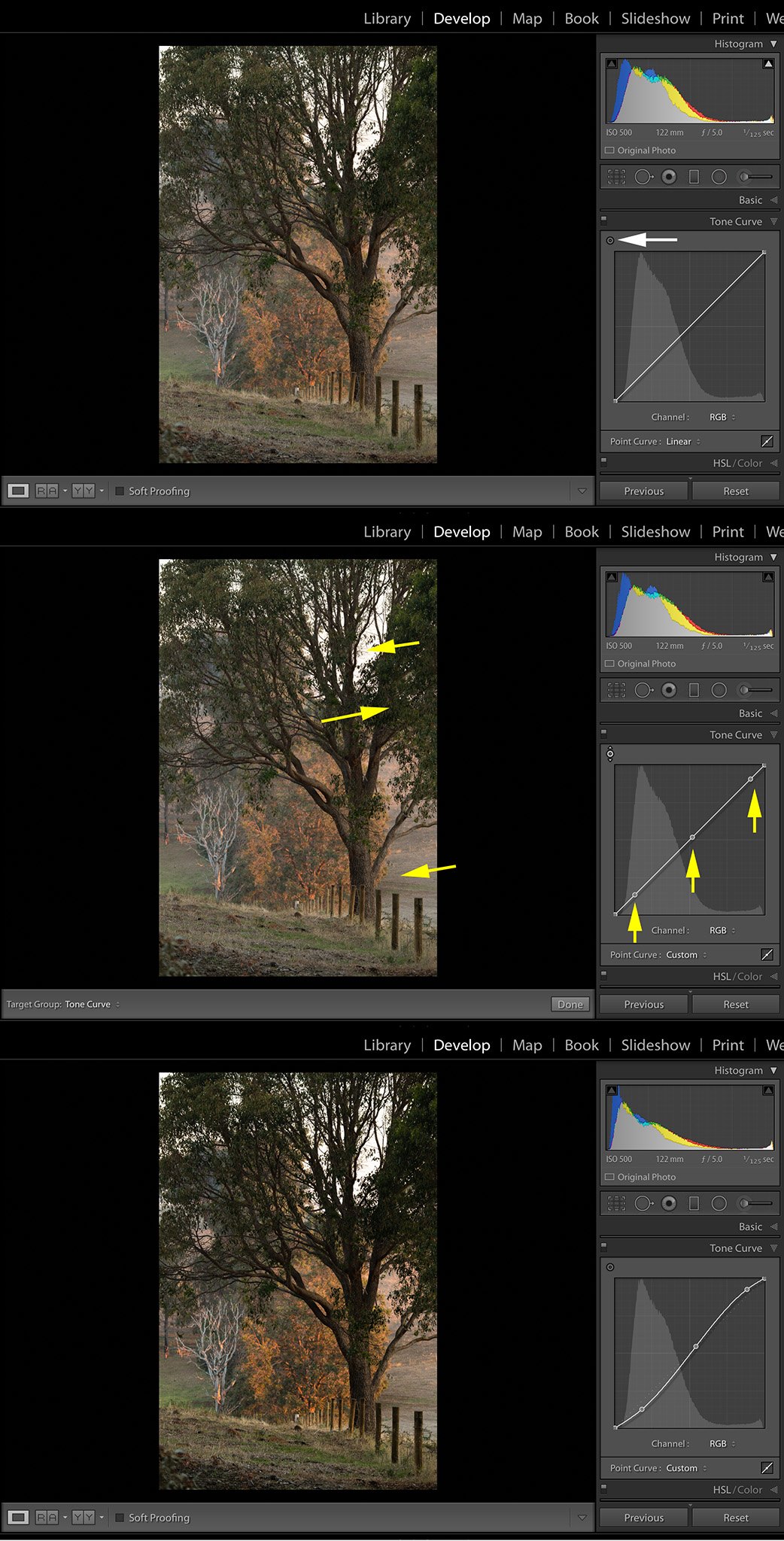Select the Adjustment Brush tool in bottom screenshot
784x1541 pixels.
coord(755,1203)
